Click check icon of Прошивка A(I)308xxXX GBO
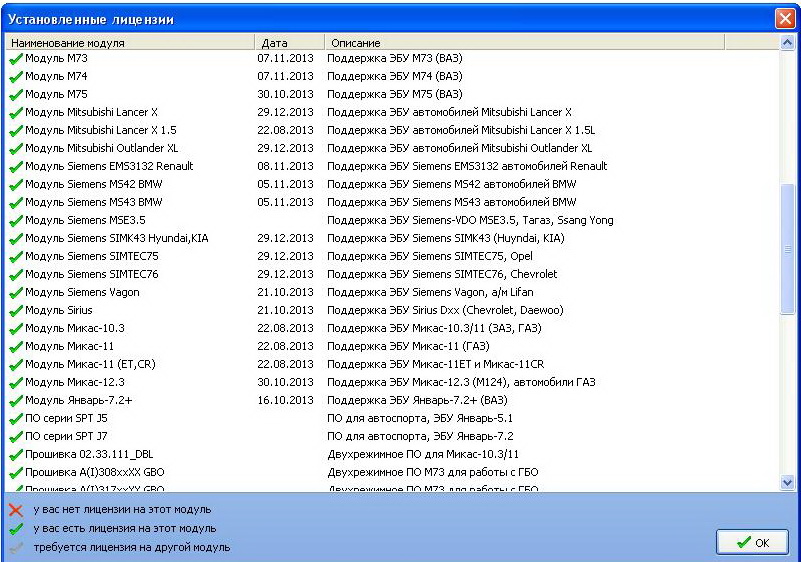The width and height of the screenshot is (801, 562). (x=16, y=473)
